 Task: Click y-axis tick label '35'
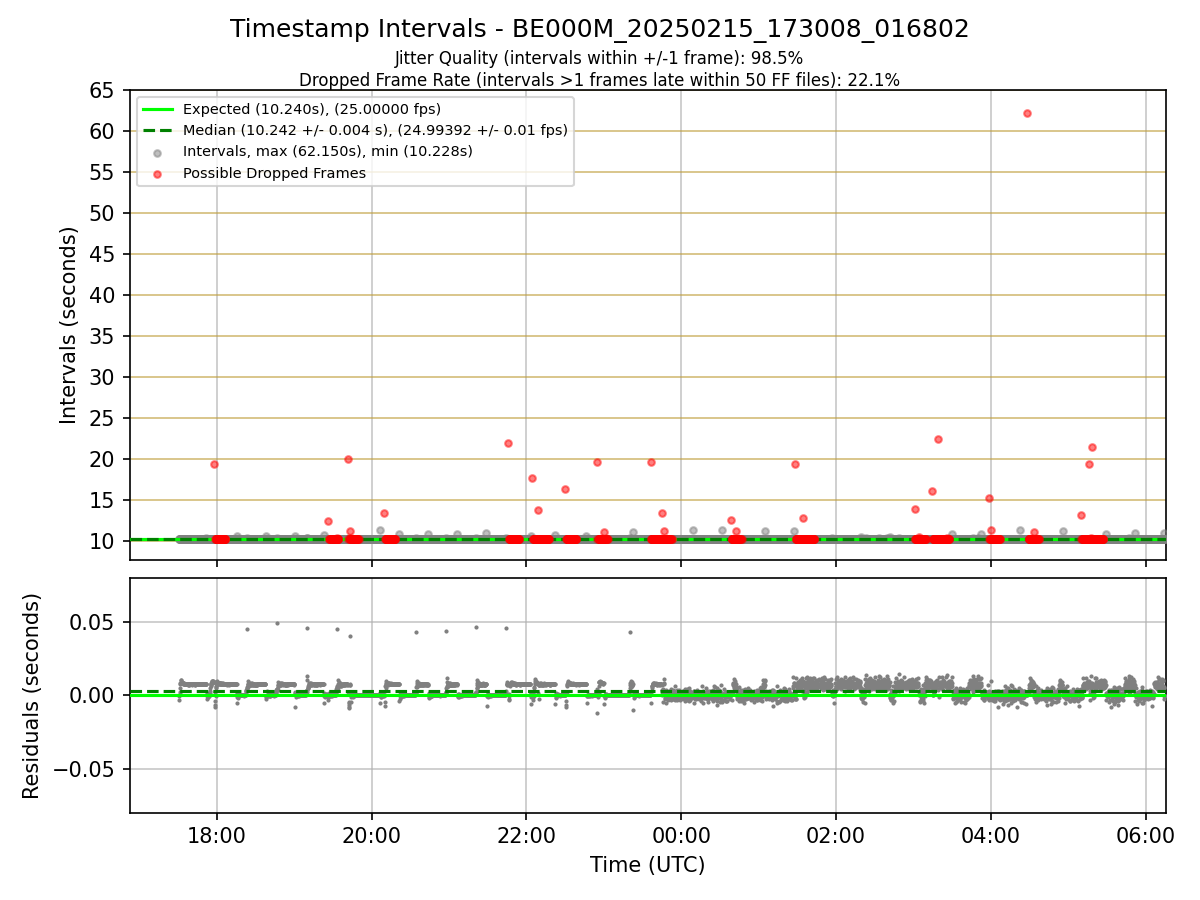[102, 336]
